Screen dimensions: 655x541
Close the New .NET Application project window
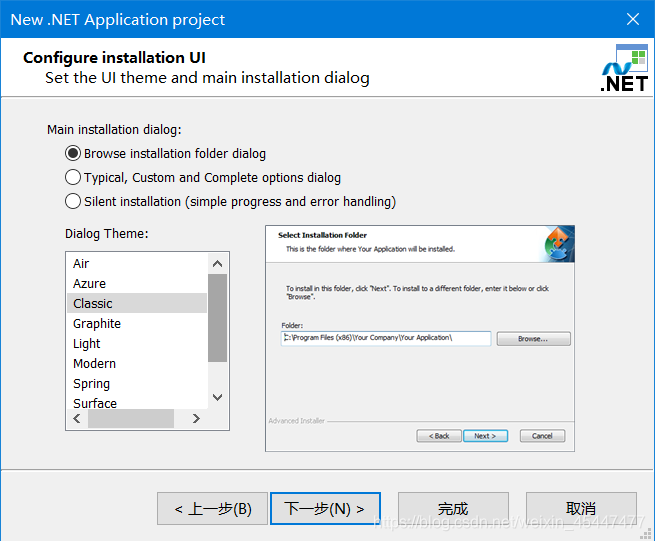click(x=633, y=19)
